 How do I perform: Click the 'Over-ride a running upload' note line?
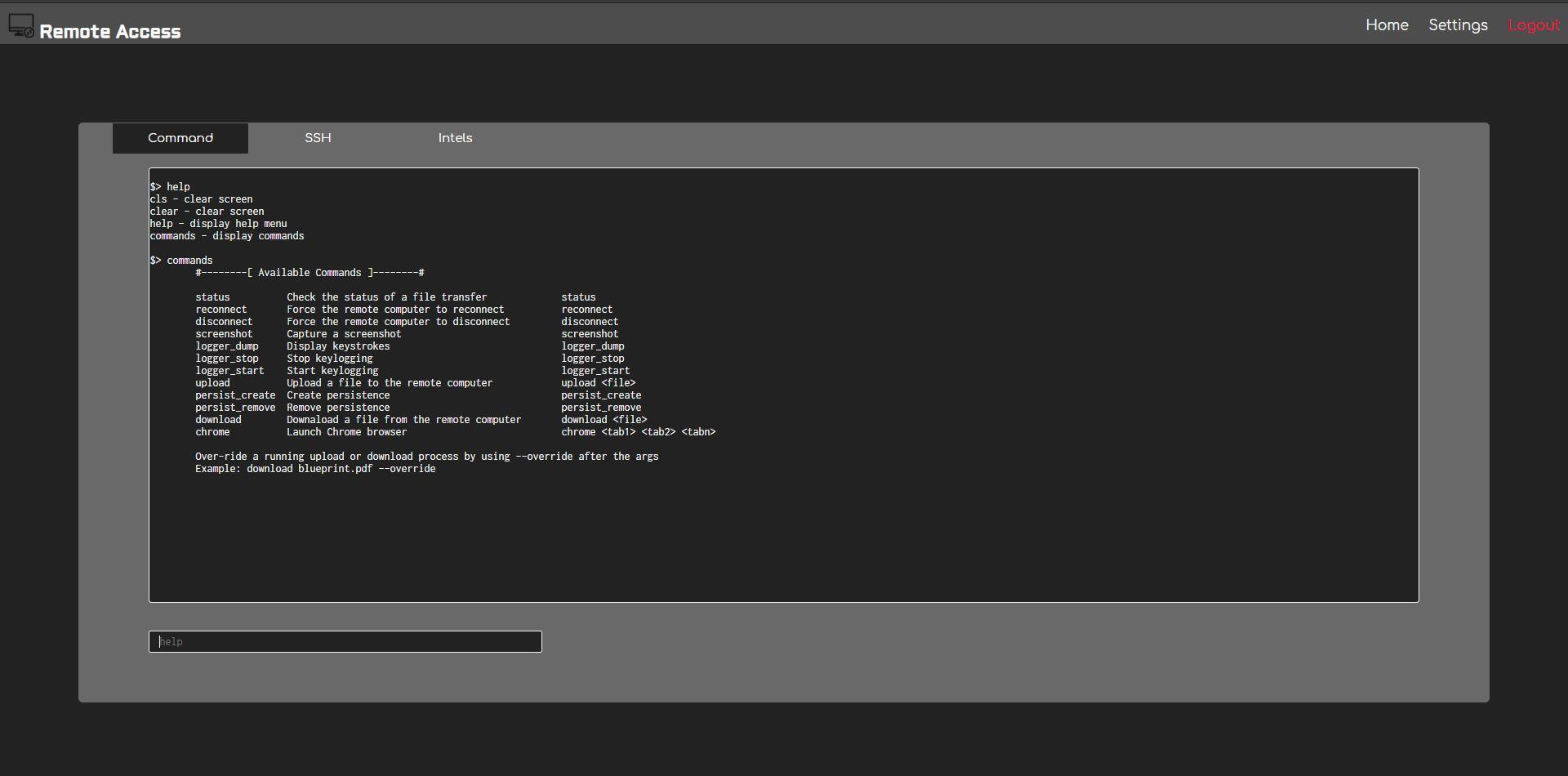[426, 457]
